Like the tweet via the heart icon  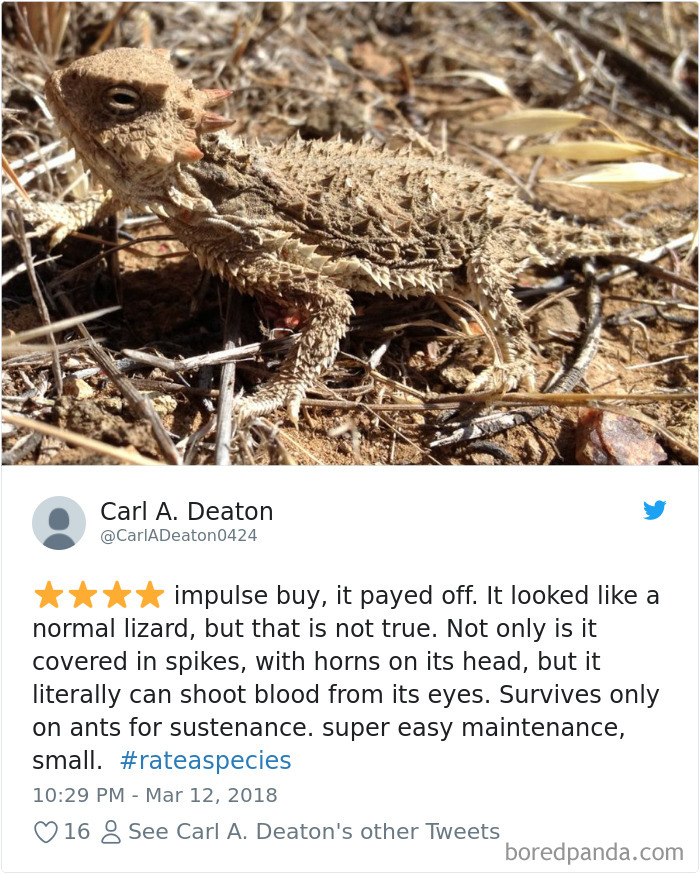[x=44, y=831]
